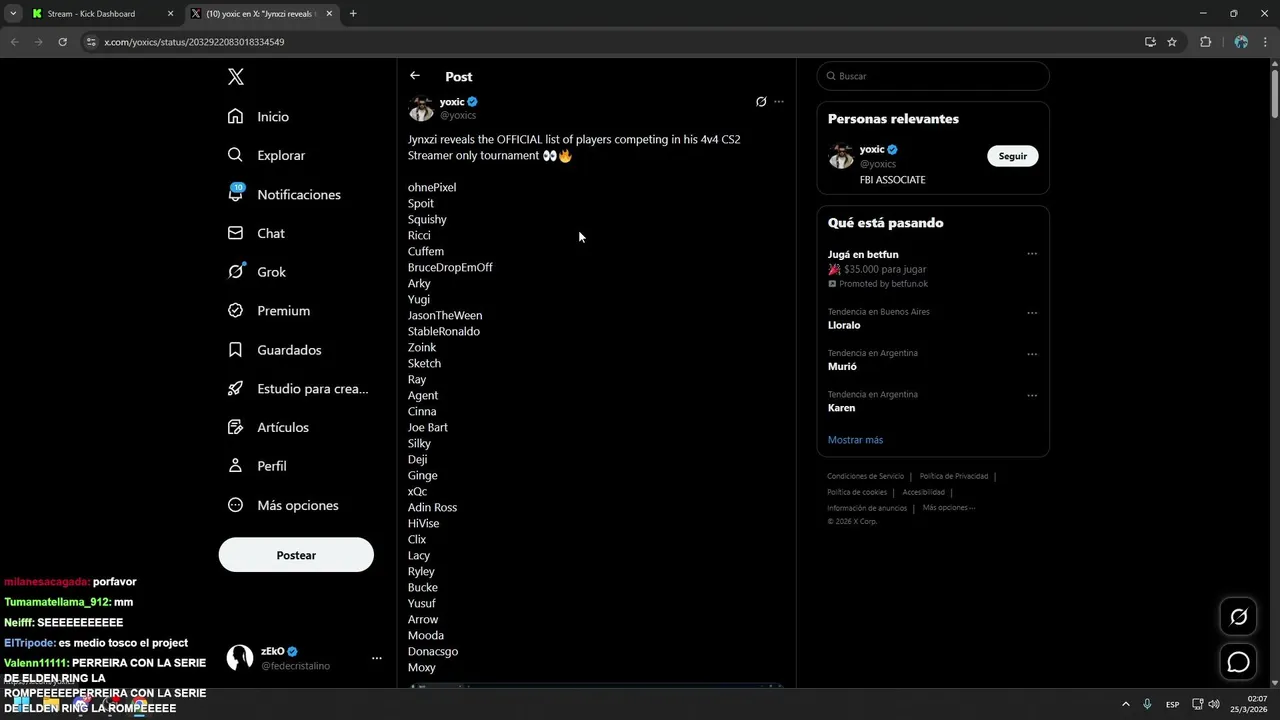Image resolution: width=1280 pixels, height=720 pixels.
Task: Open Notificaciones with the blue badge
Action: [x=284, y=194]
